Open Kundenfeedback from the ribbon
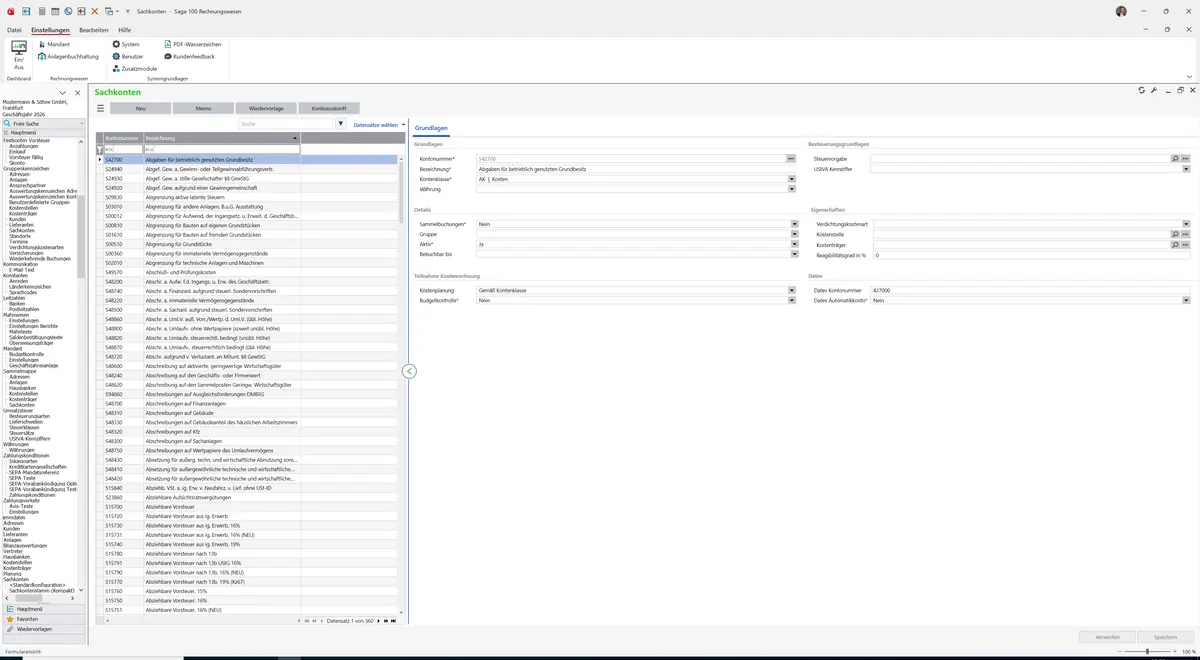This screenshot has width=1200, height=660. pos(189,57)
